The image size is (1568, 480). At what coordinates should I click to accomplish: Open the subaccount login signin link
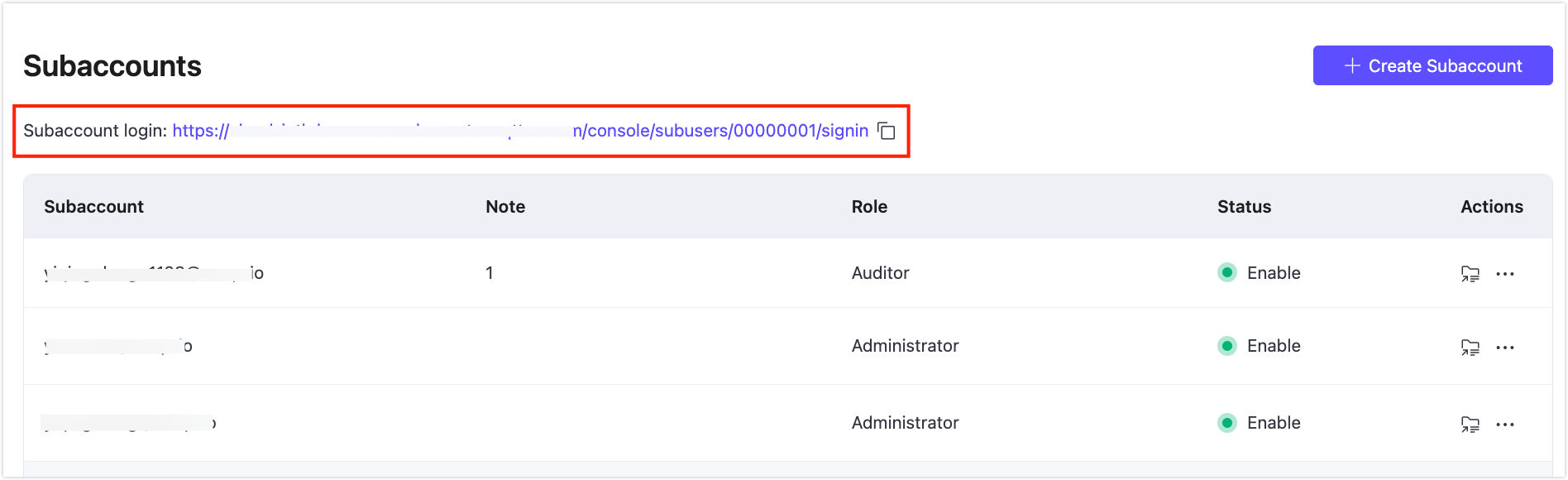tap(719, 131)
